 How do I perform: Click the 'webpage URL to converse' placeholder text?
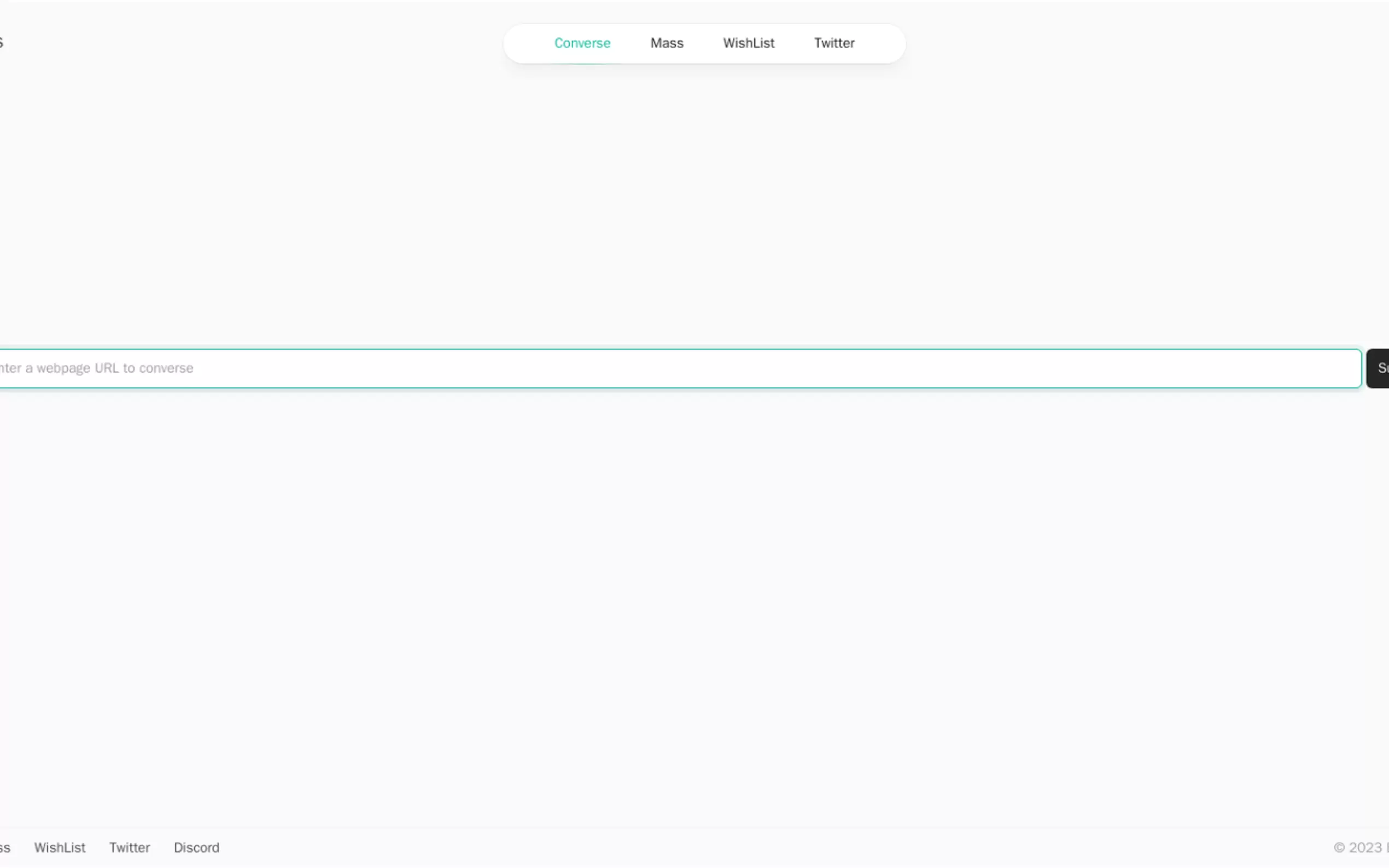click(x=115, y=368)
